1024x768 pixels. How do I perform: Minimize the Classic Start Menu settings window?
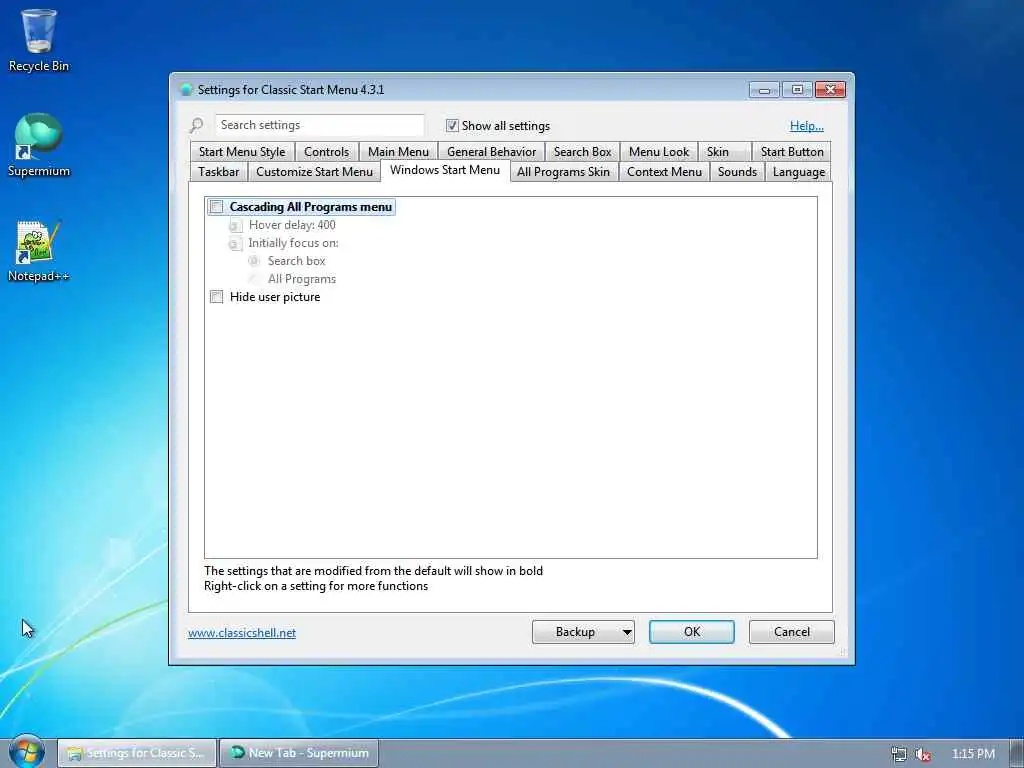click(x=764, y=89)
